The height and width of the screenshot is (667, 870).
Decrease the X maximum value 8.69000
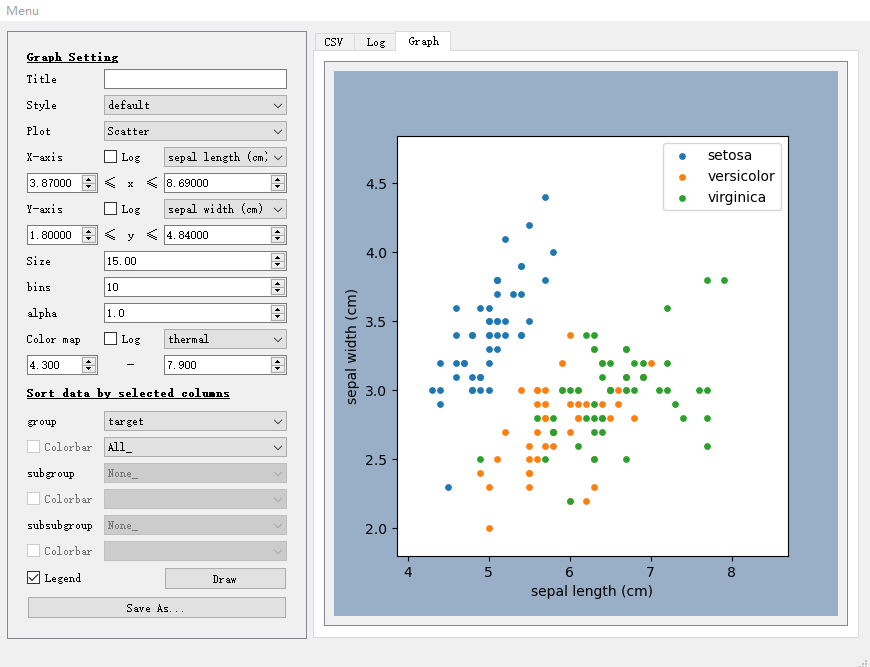(x=278, y=187)
